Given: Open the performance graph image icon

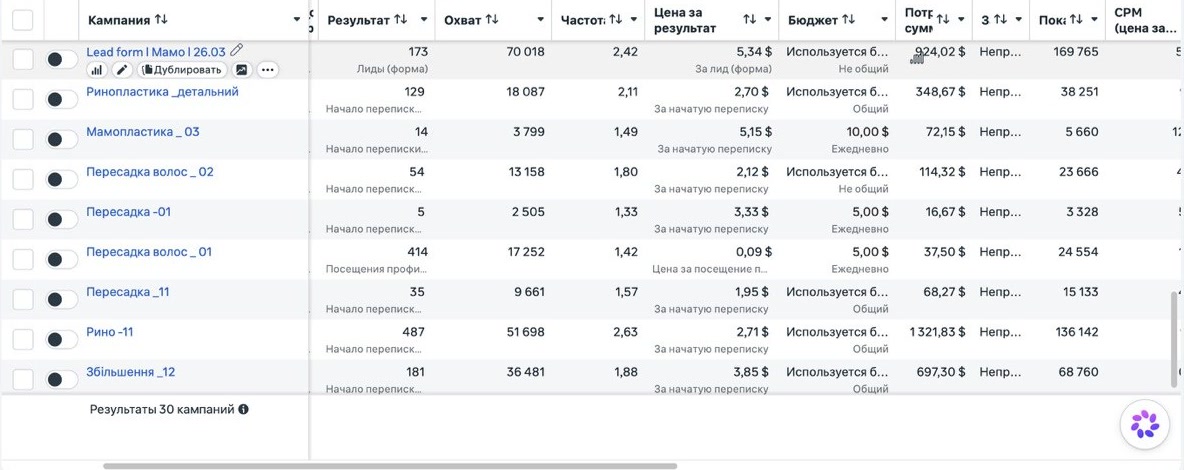Looking at the screenshot, I should coord(242,70).
